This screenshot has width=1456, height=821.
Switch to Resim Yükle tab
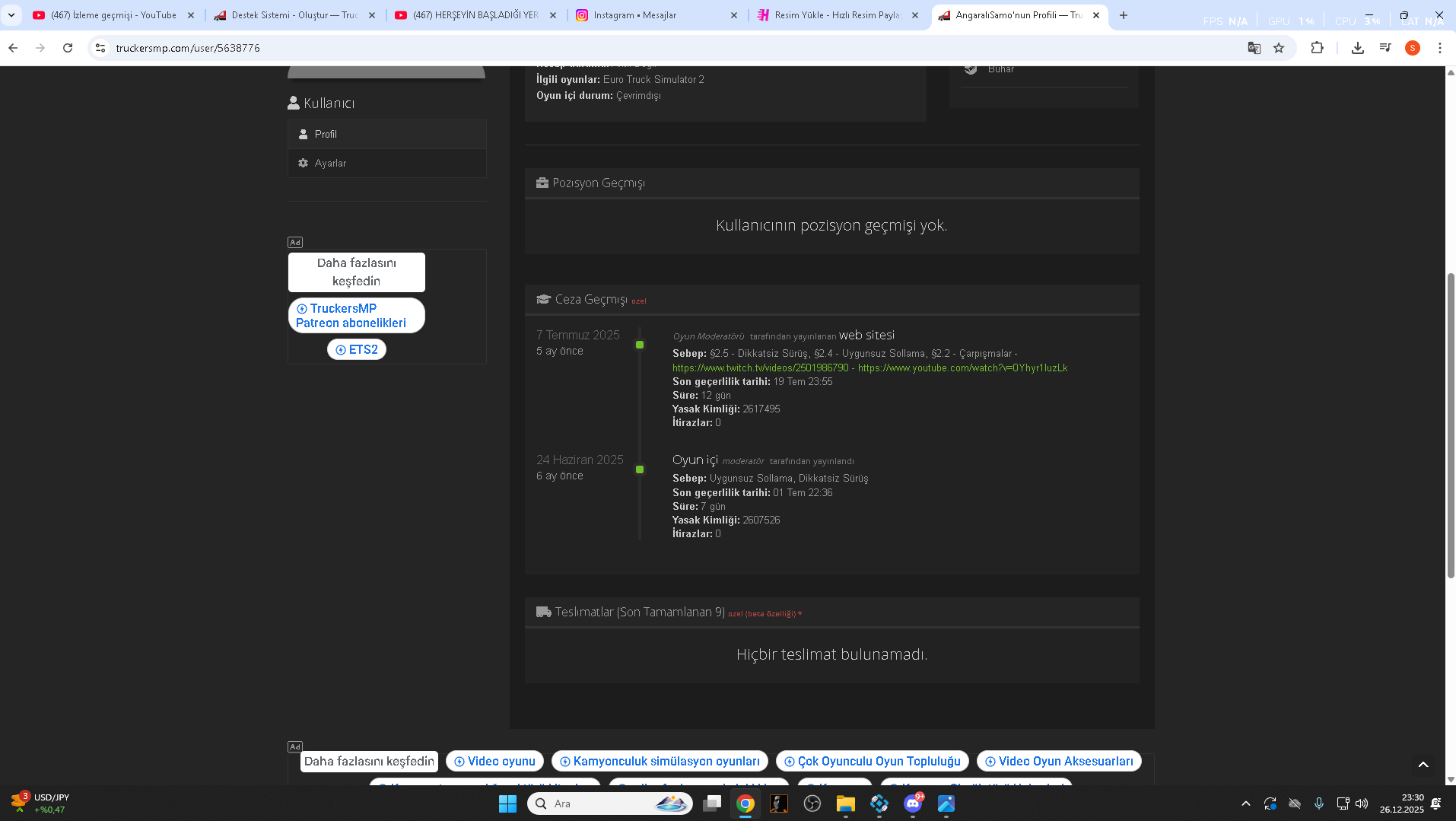(838, 15)
